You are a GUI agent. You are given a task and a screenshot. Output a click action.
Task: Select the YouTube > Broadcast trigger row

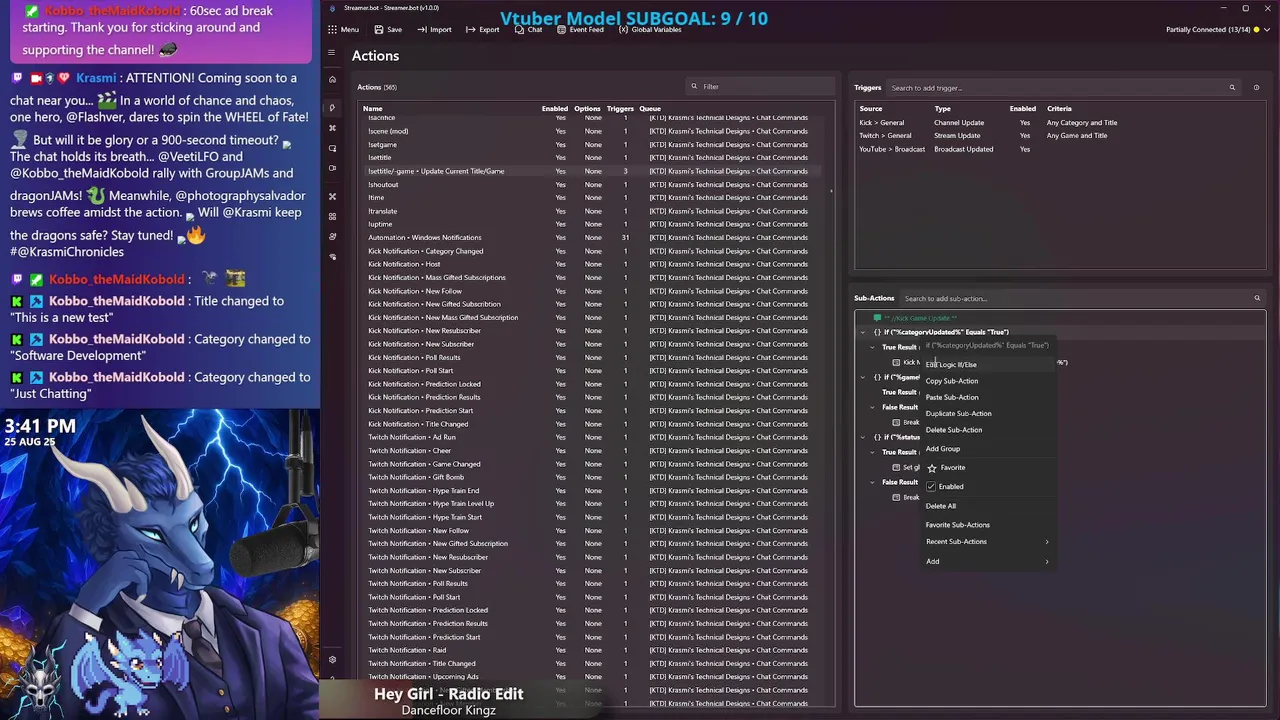(x=1060, y=149)
